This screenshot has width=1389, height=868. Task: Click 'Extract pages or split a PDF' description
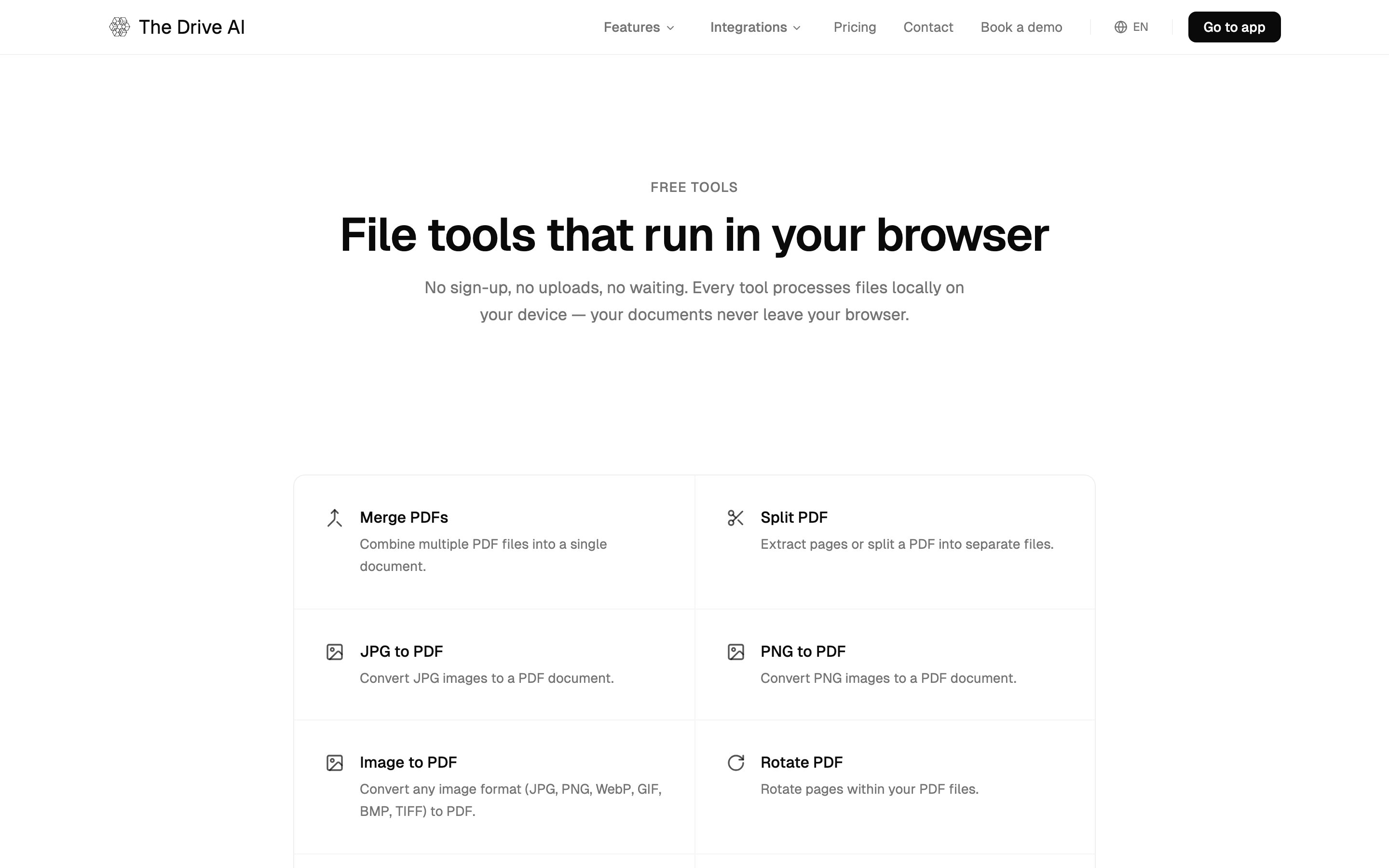click(x=907, y=544)
